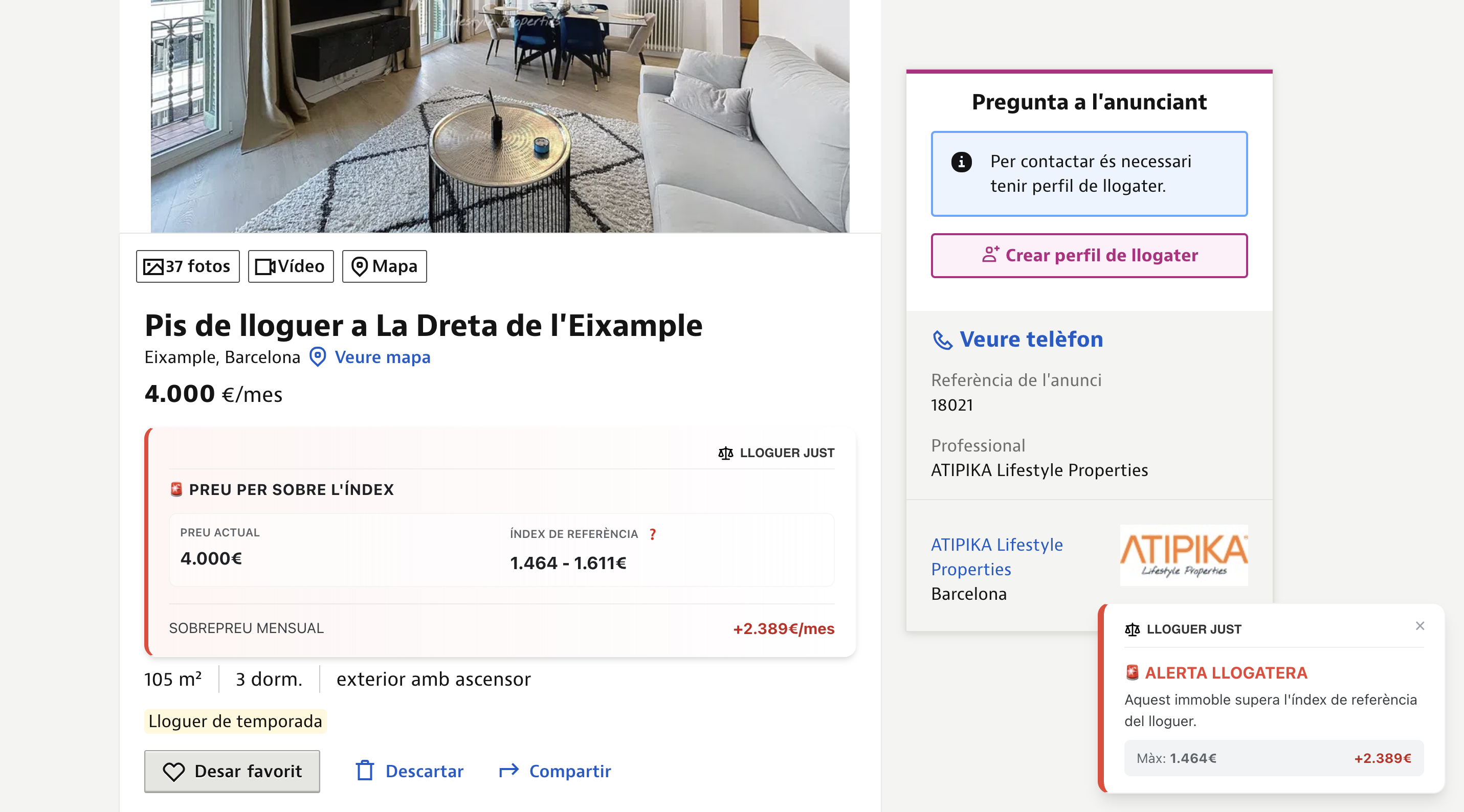The image size is (1464, 812).
Task: Open the ATIPIKA Lifestyle Properties agency link
Action: [x=996, y=557]
